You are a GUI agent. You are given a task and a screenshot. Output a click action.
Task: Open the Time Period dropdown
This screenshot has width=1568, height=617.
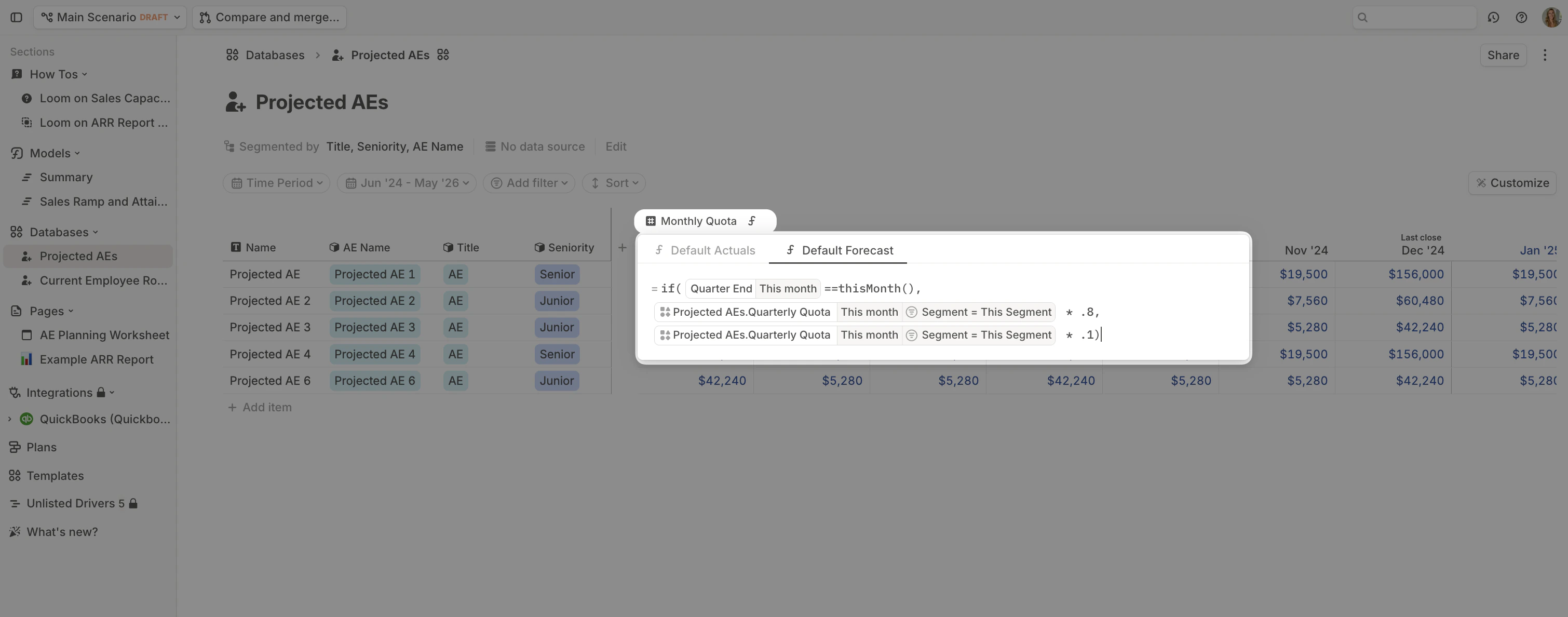(276, 183)
